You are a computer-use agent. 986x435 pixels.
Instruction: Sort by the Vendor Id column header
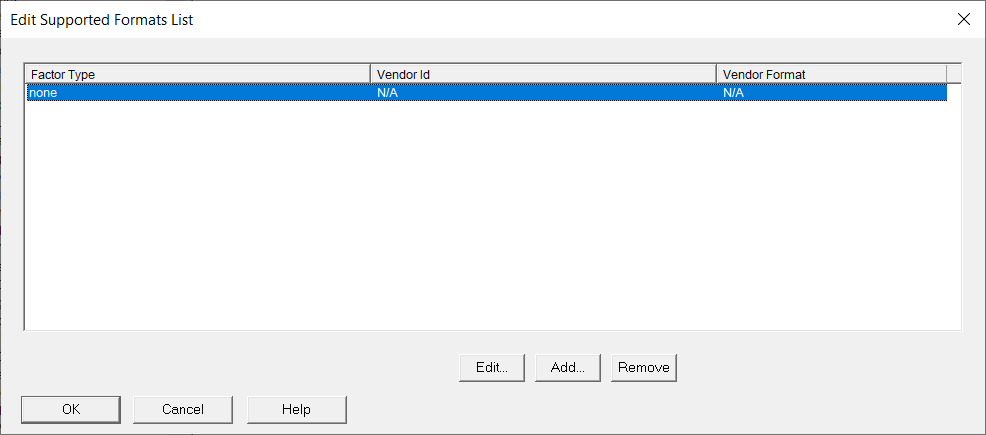(543, 74)
